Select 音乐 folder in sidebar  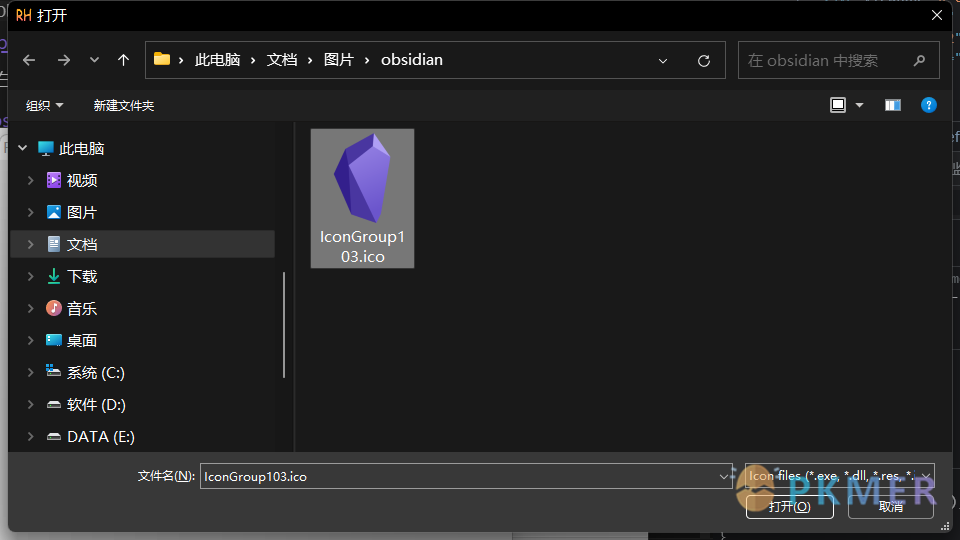81,309
